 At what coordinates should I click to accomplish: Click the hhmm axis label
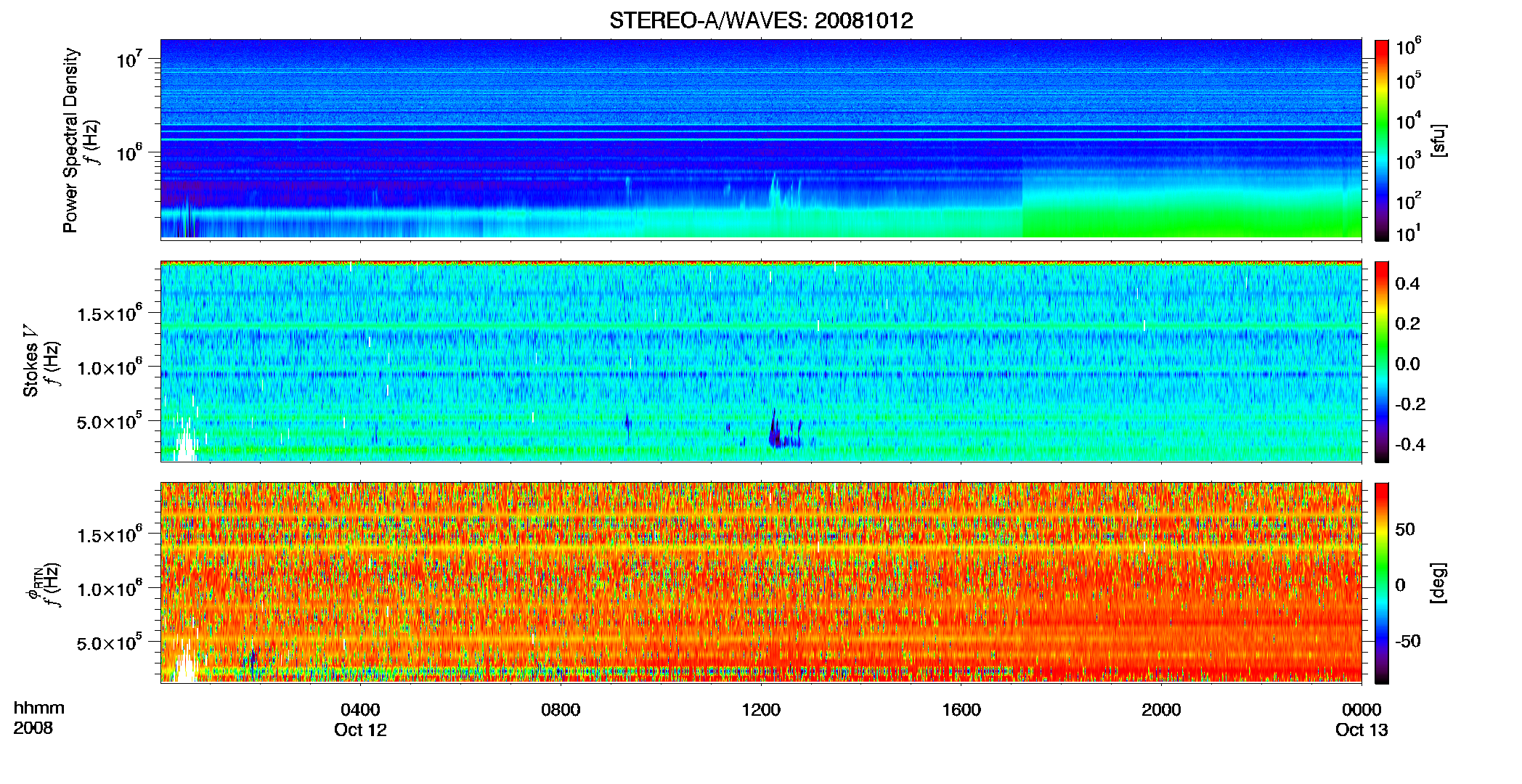pyautogui.click(x=39, y=708)
